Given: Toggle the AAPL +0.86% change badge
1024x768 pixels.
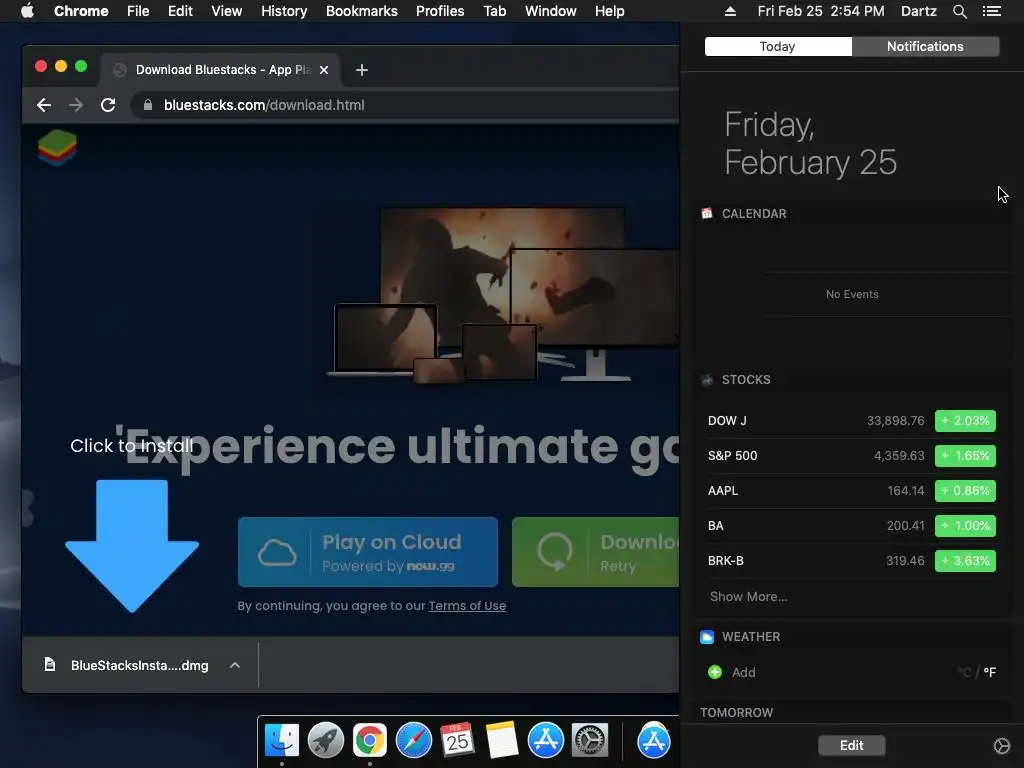Looking at the screenshot, I should pos(965,490).
